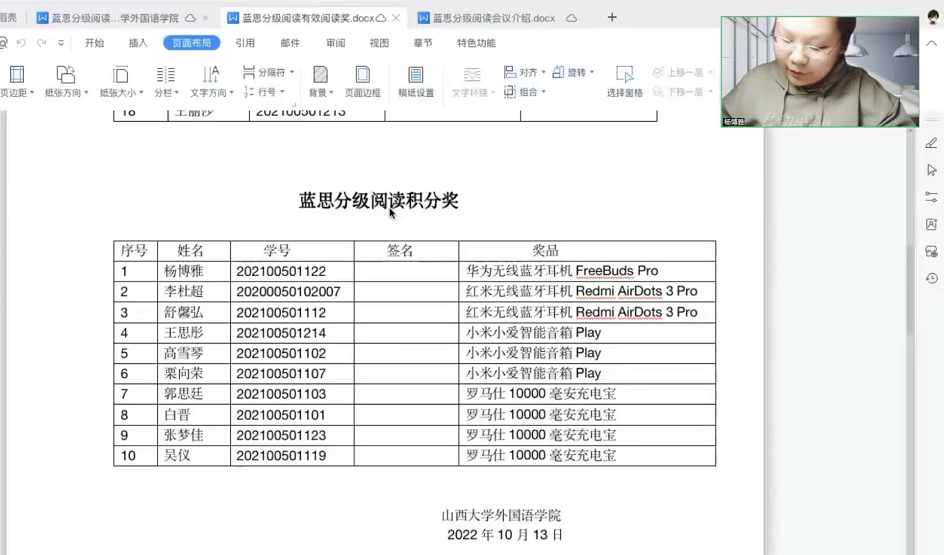Click the 签名 cell in 杨博雅's row
This screenshot has width=944, height=555.
[x=406, y=271]
